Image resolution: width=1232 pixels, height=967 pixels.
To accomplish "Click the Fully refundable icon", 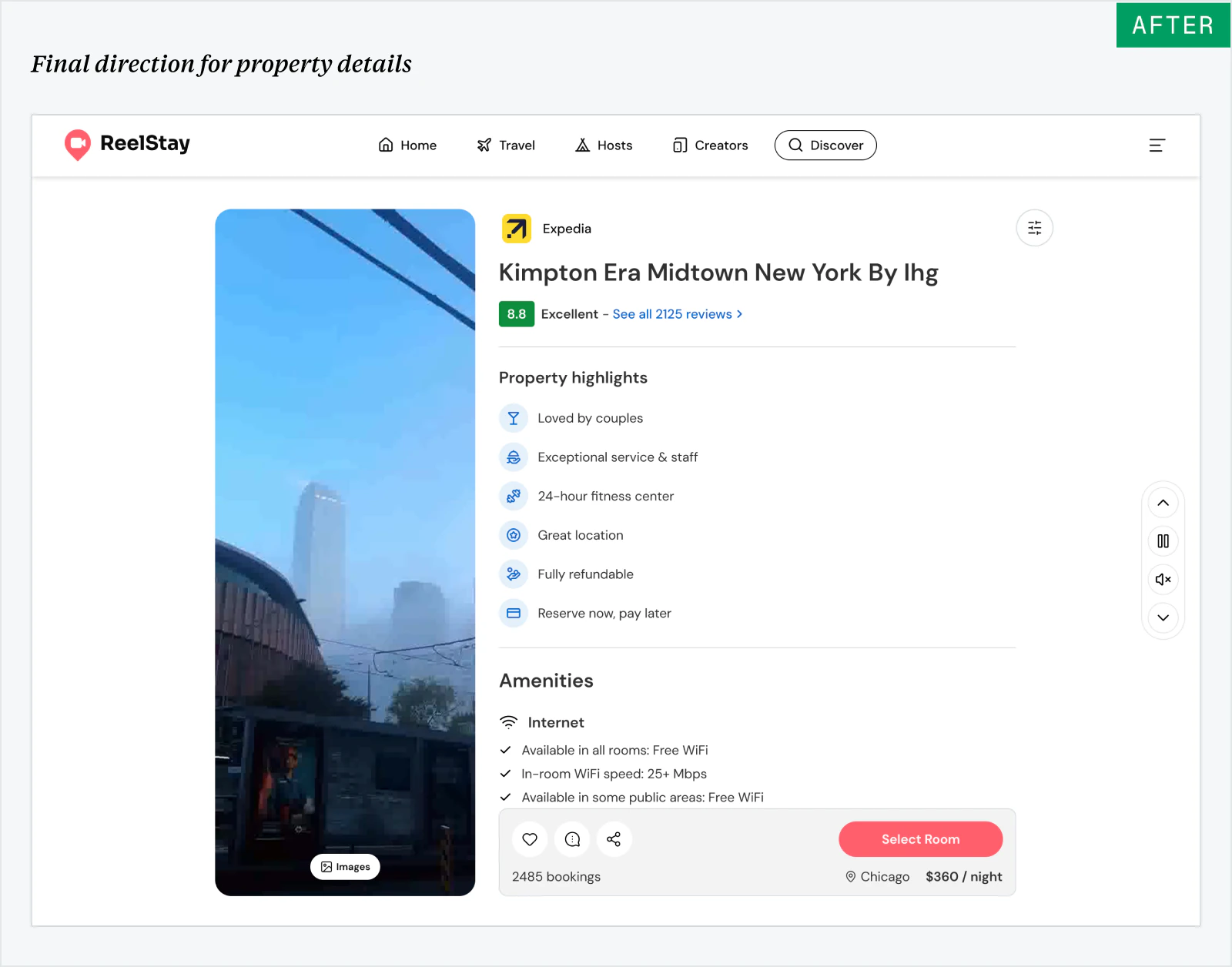I will (514, 574).
